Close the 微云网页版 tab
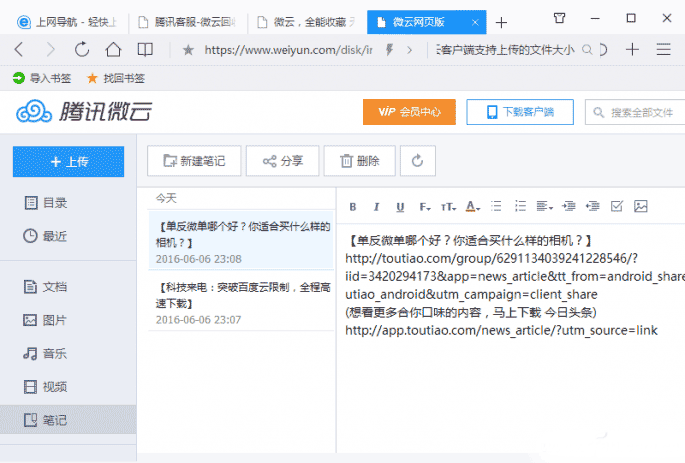 [475, 22]
